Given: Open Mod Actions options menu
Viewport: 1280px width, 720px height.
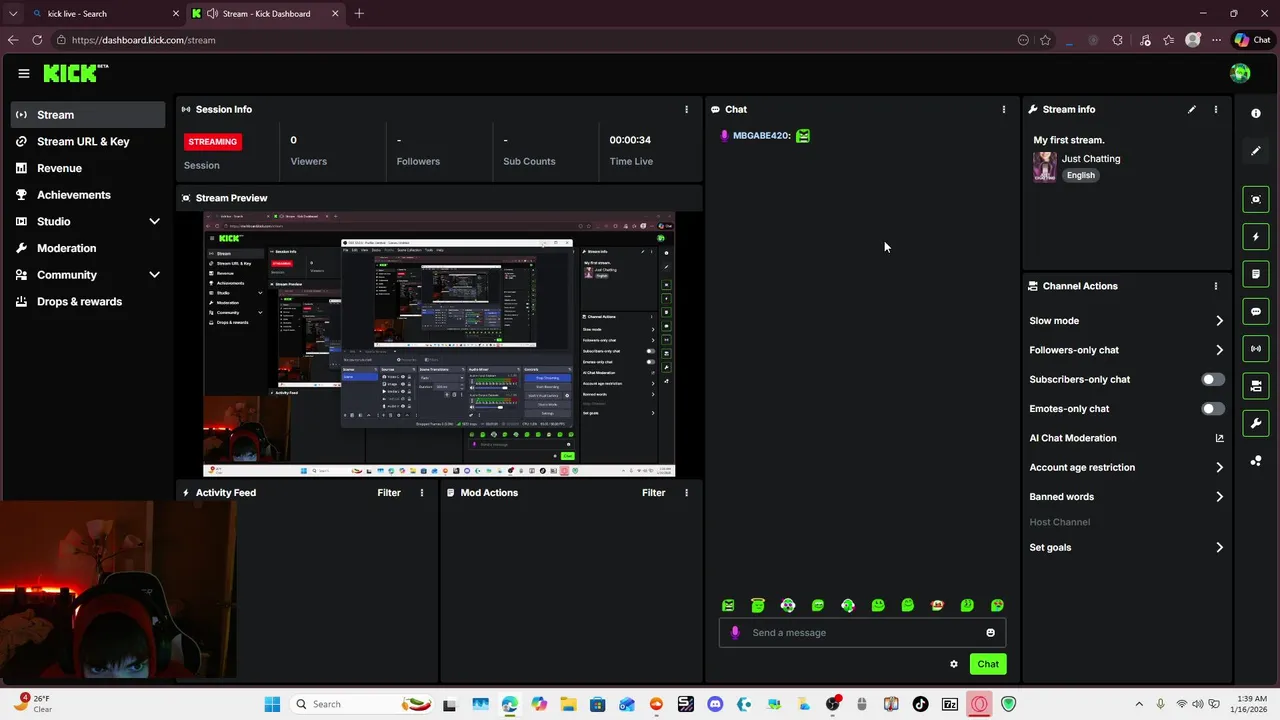Looking at the screenshot, I should [686, 492].
